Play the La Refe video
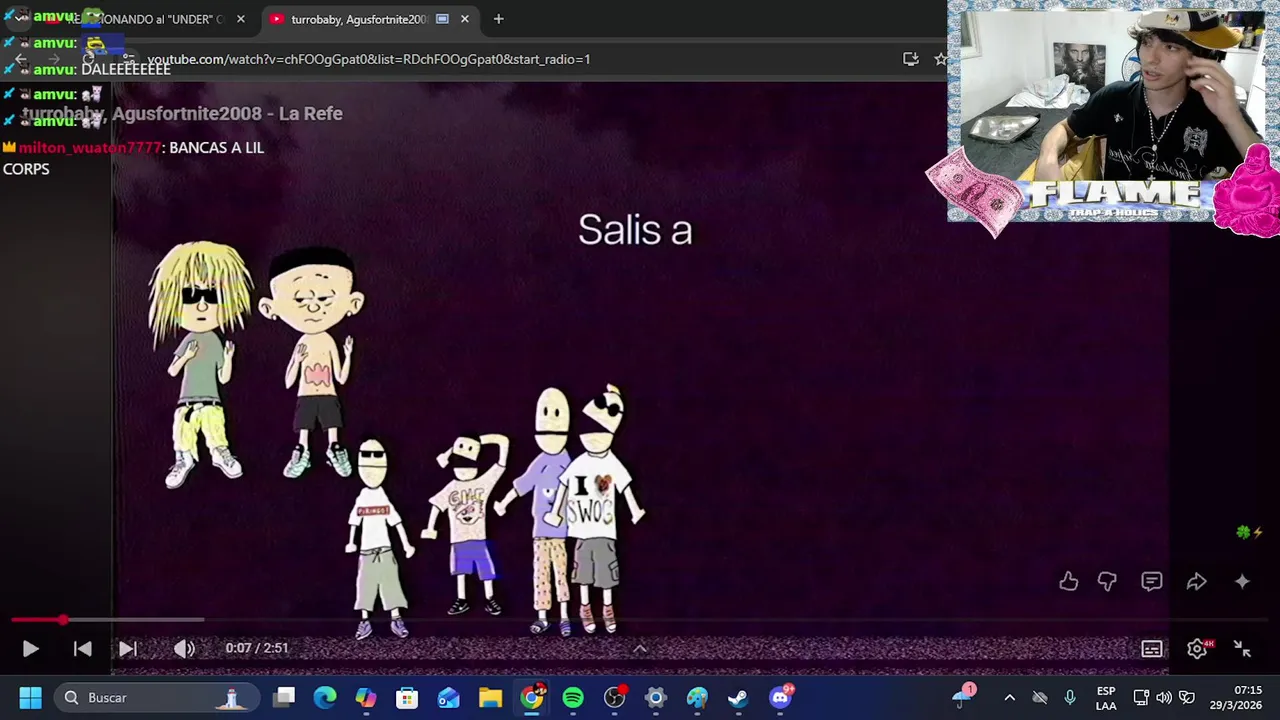Screen dimensions: 1280x720 [x=30, y=649]
